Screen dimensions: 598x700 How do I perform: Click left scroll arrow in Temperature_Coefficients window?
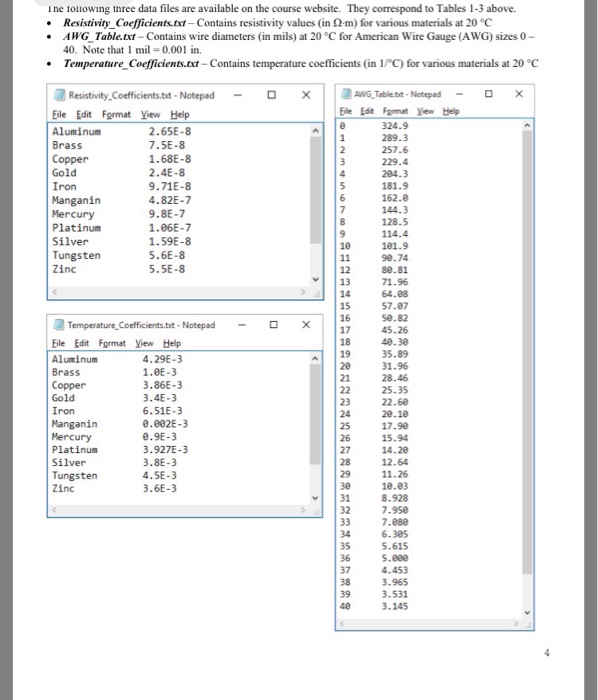[x=54, y=510]
